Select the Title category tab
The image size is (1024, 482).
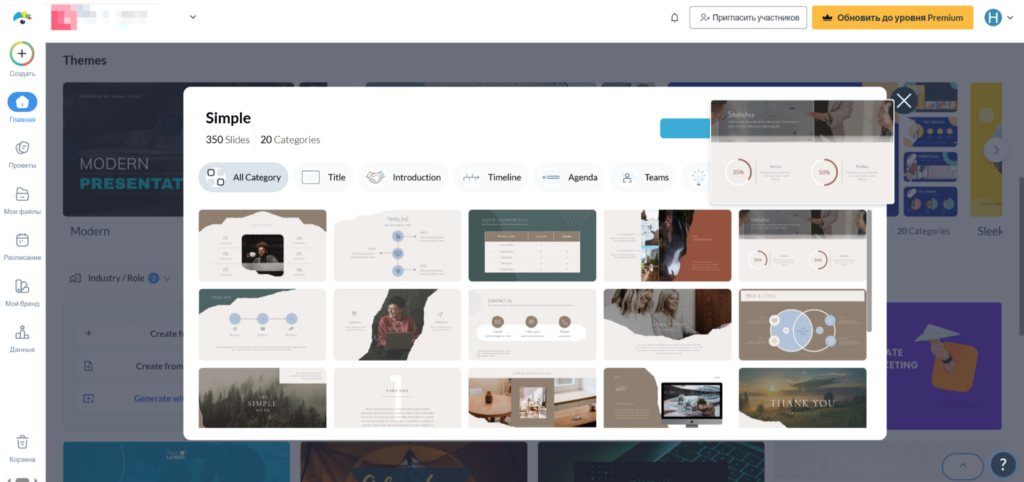coord(323,177)
